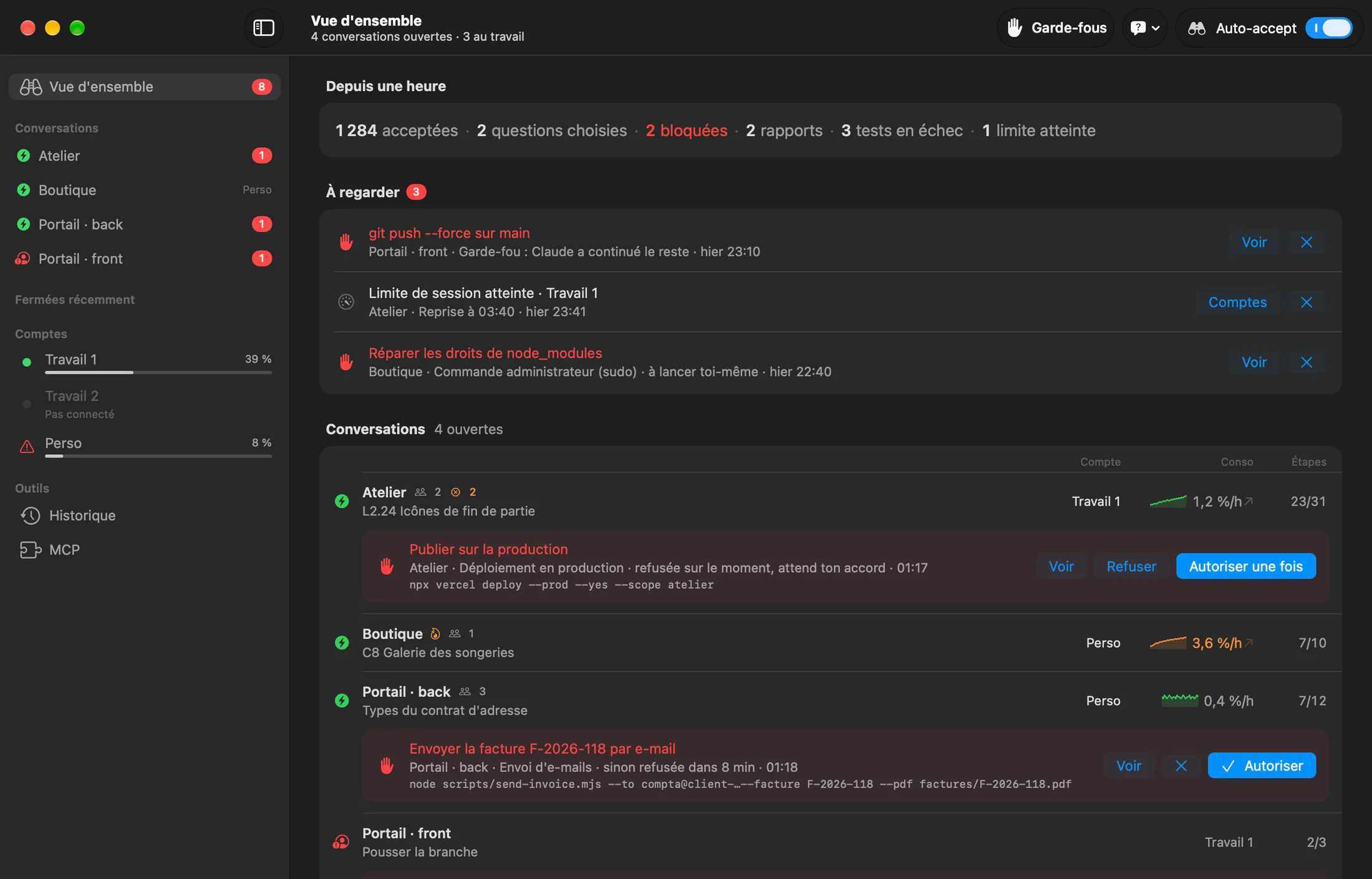
Task: Click Refuser on the Publier sur la production request
Action: pyautogui.click(x=1131, y=566)
